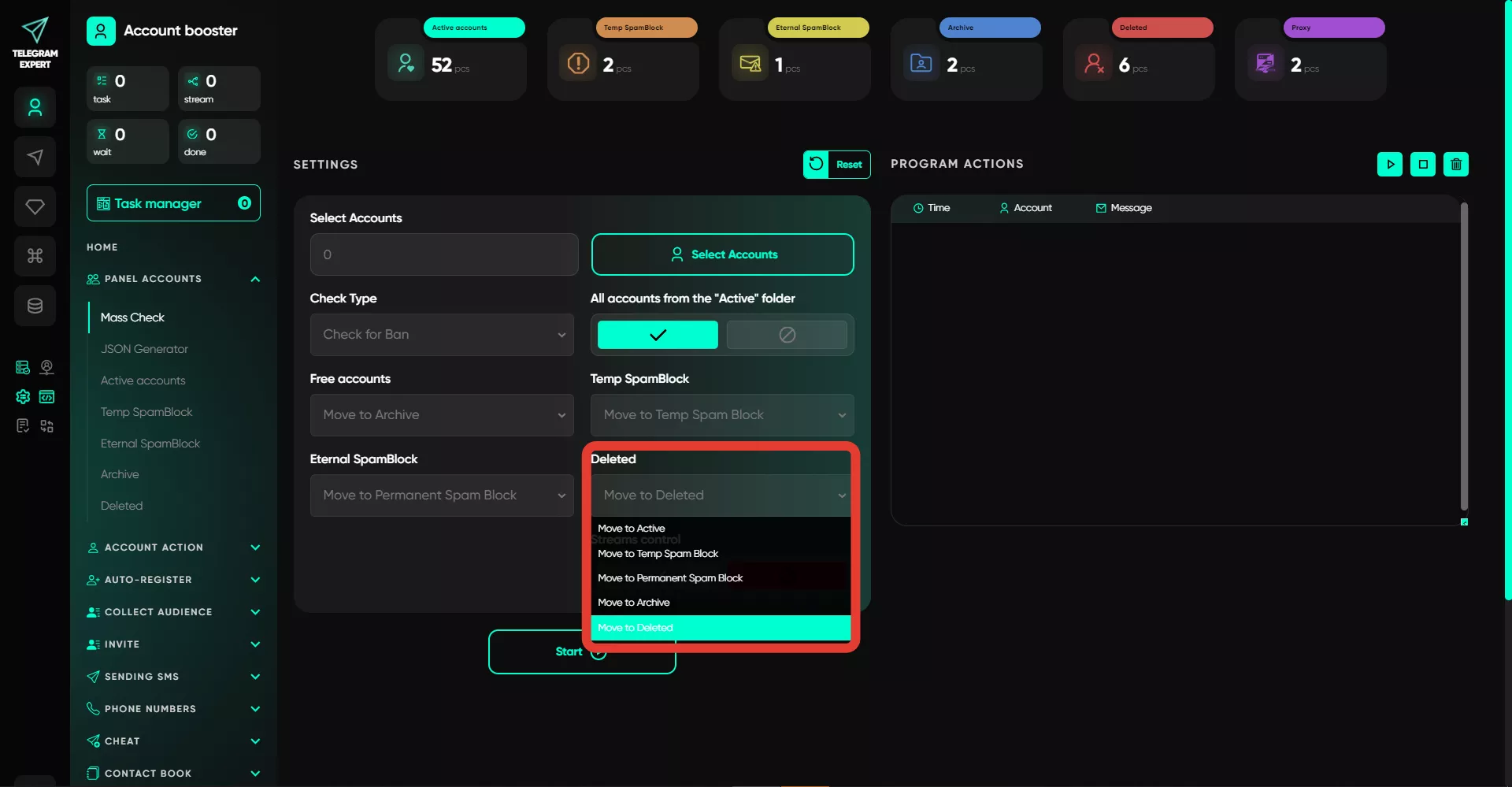Open the command key sidebar icon
Image resolution: width=1512 pixels, height=787 pixels.
click(35, 256)
